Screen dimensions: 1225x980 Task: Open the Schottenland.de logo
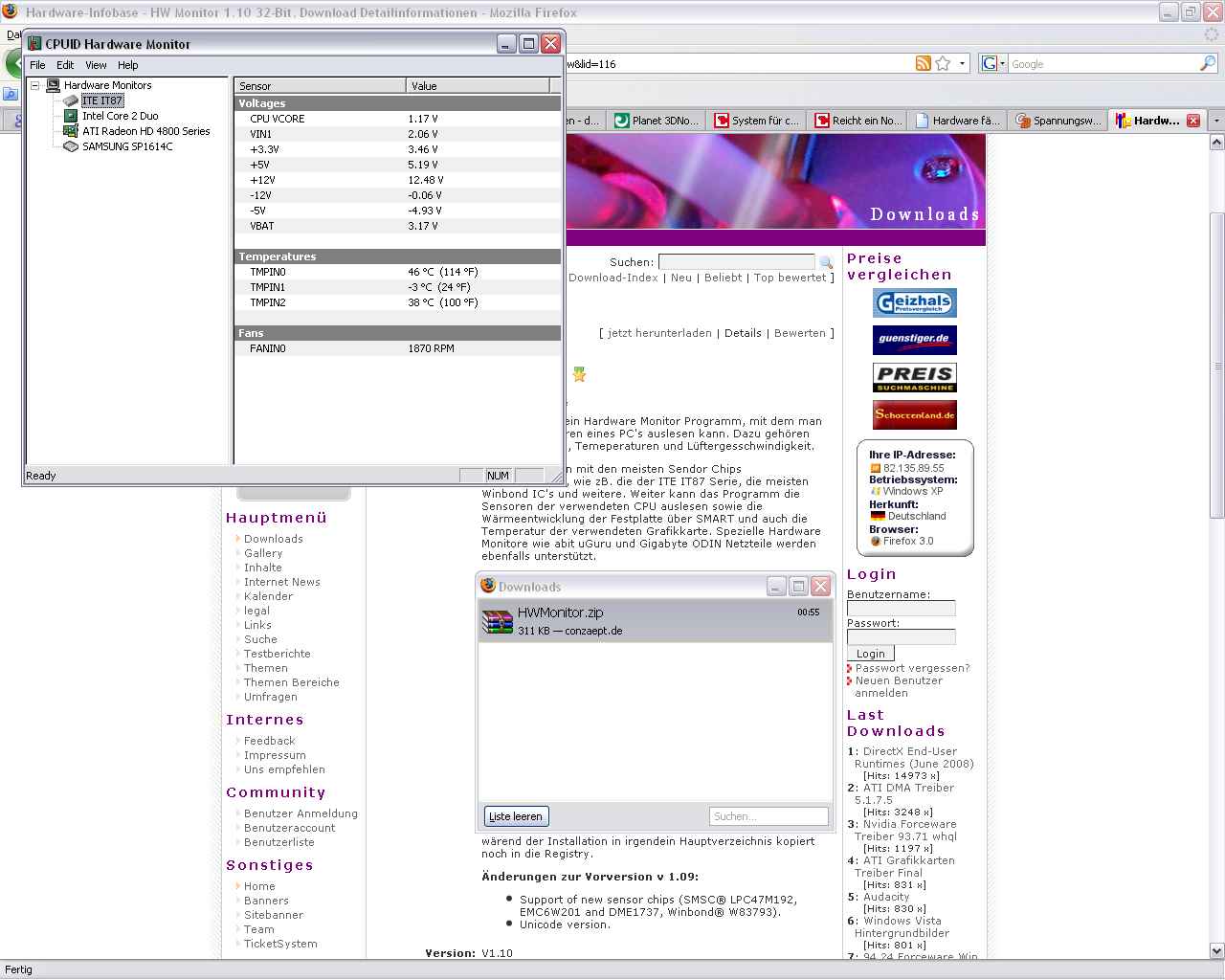click(x=915, y=414)
